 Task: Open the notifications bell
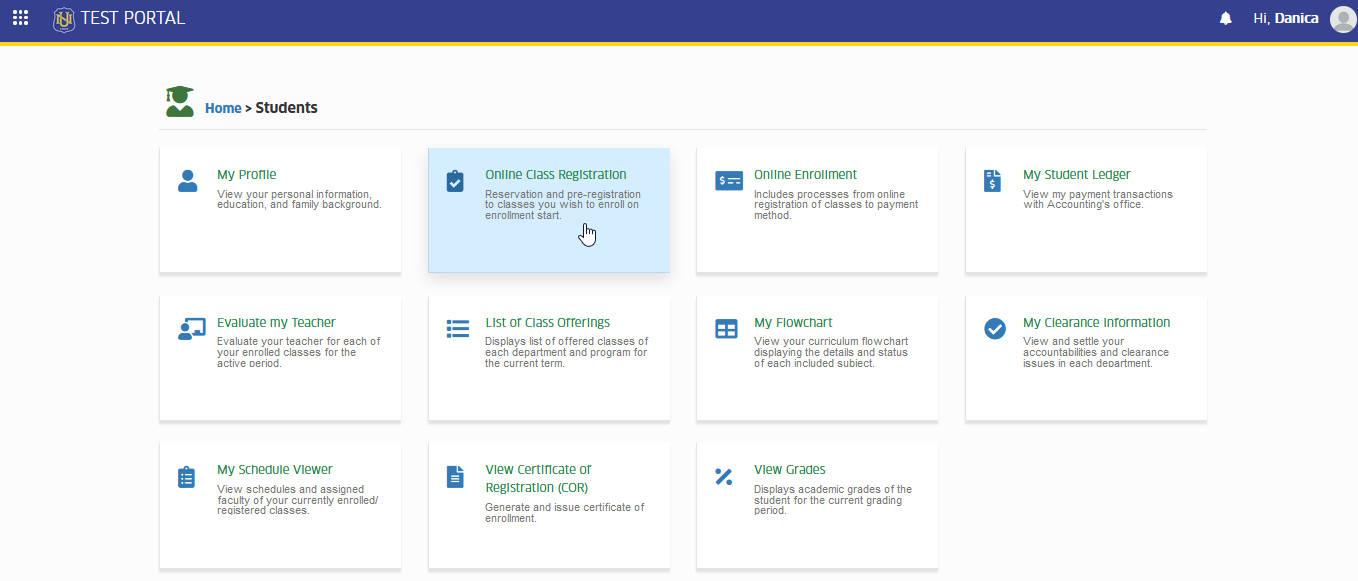click(x=1226, y=18)
